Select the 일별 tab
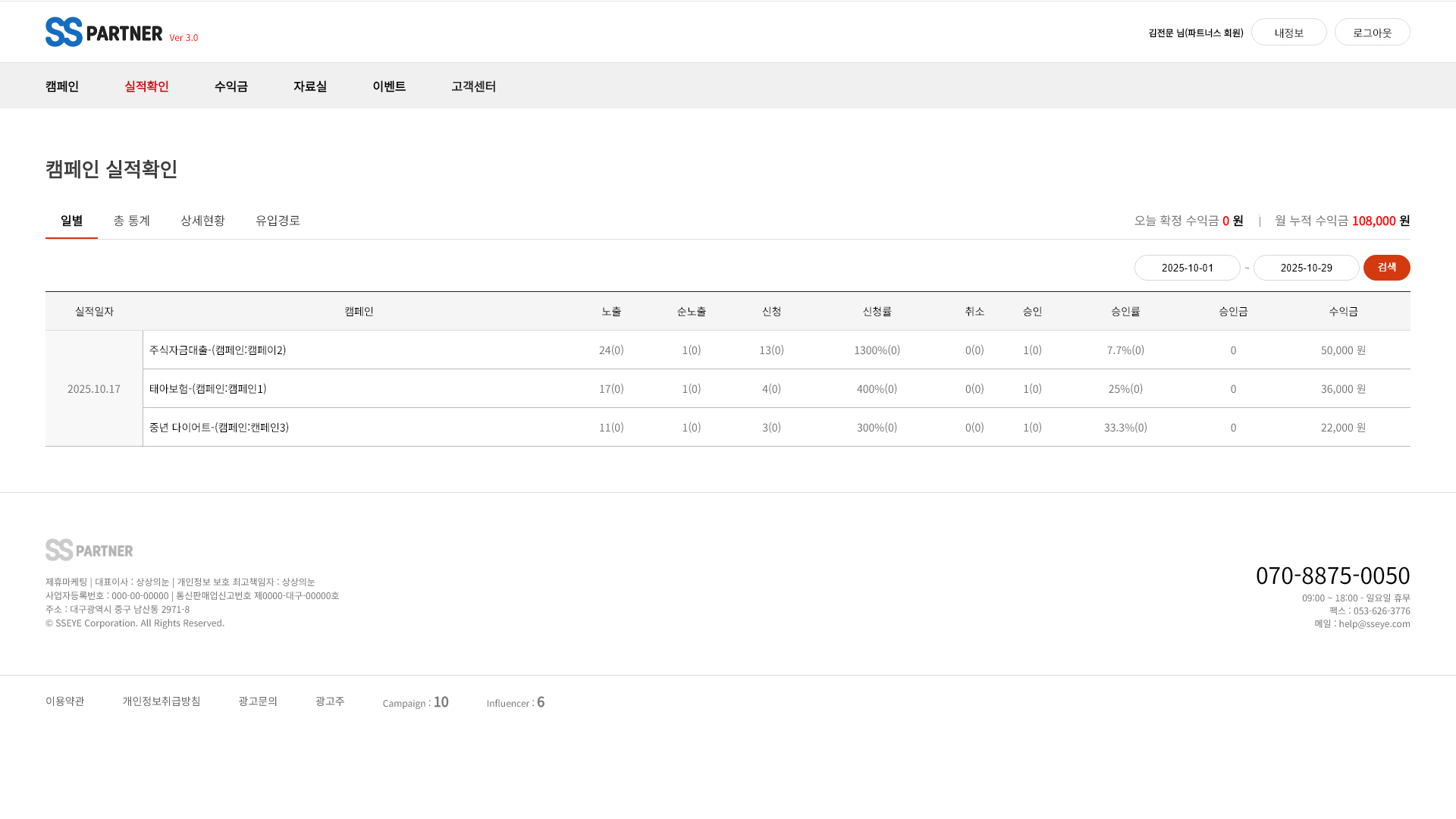The height and width of the screenshot is (819, 1456). click(x=71, y=221)
